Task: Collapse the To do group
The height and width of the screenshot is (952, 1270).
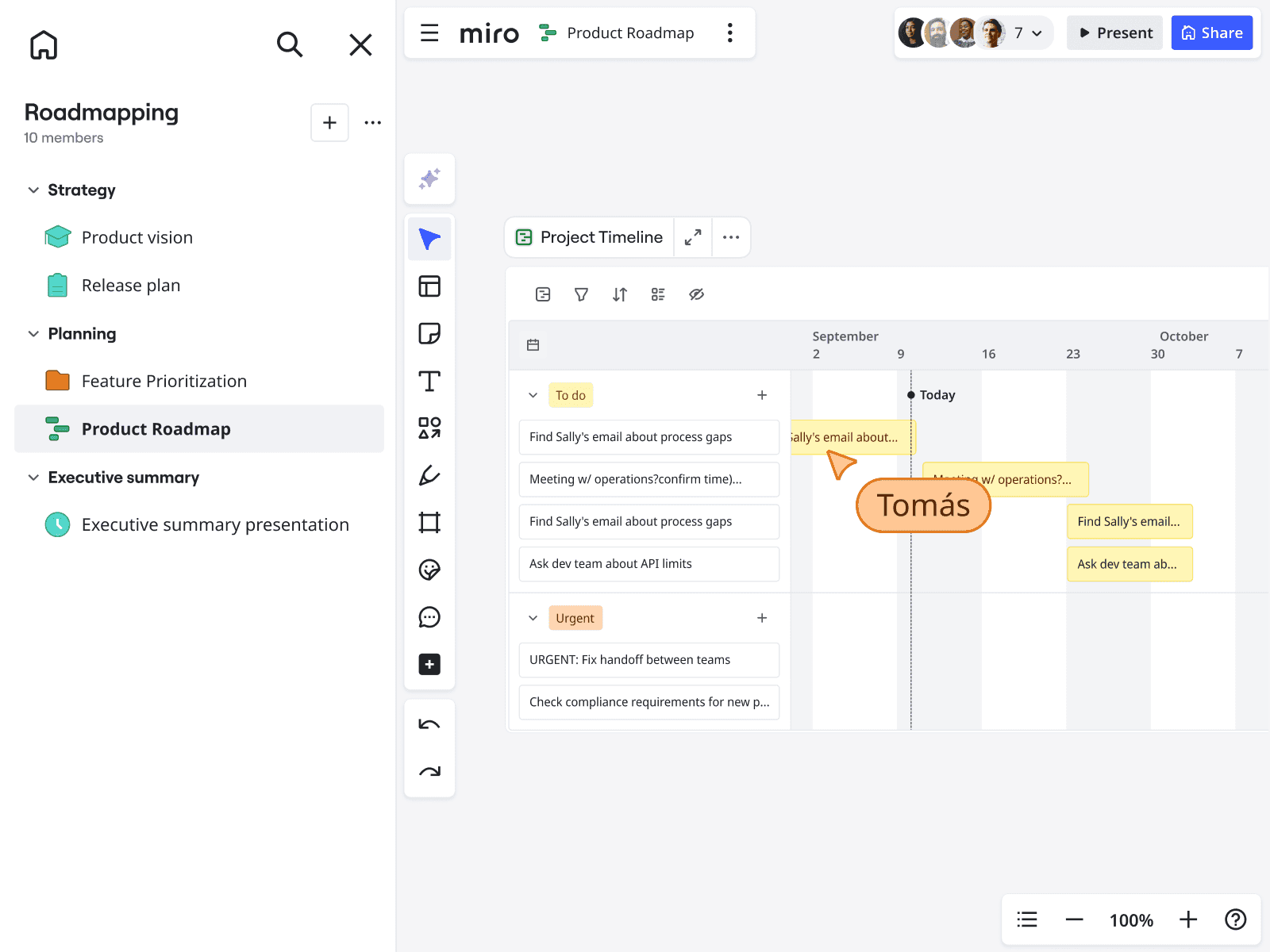Action: [533, 395]
